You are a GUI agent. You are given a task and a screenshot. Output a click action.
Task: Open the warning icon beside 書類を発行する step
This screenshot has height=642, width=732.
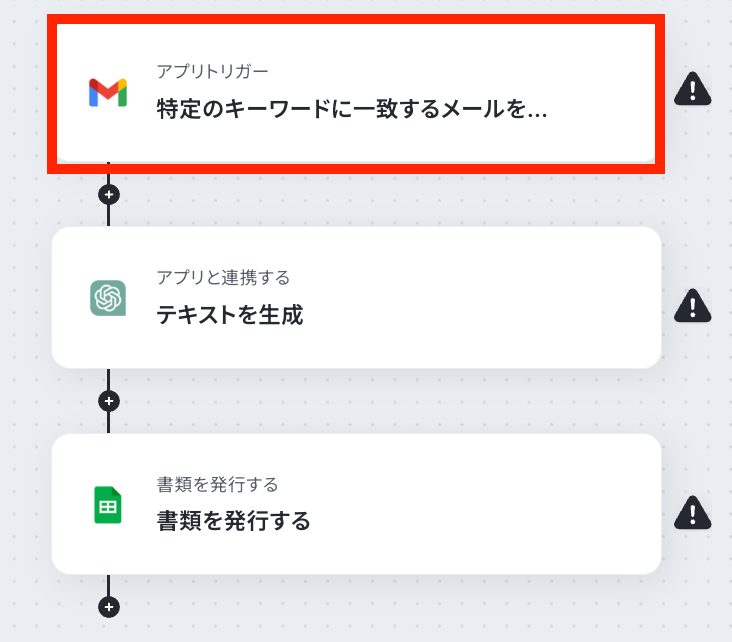point(692,513)
